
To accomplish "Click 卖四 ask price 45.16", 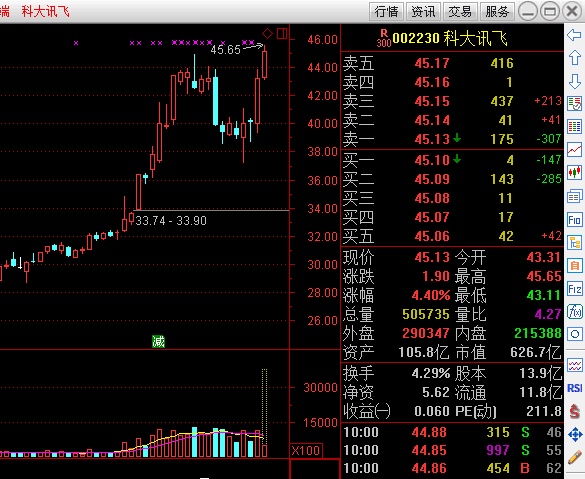I will click(432, 82).
